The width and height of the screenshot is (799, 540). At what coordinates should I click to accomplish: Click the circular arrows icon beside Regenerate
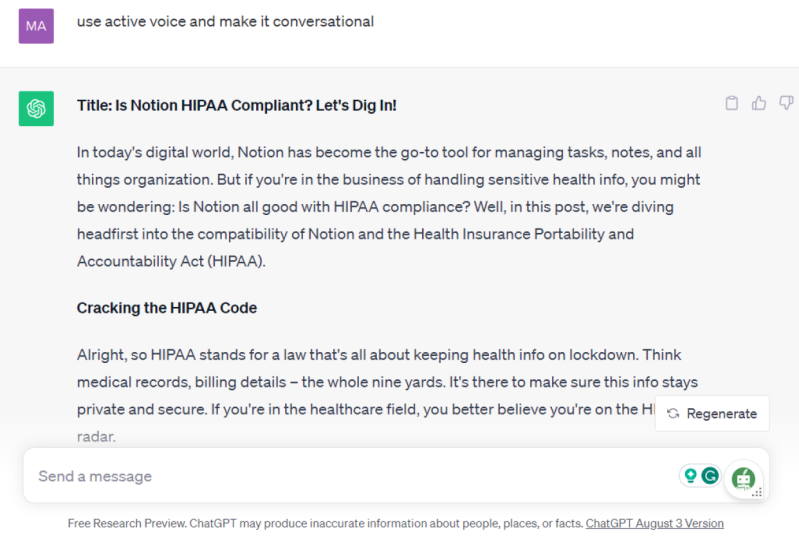[x=673, y=414]
